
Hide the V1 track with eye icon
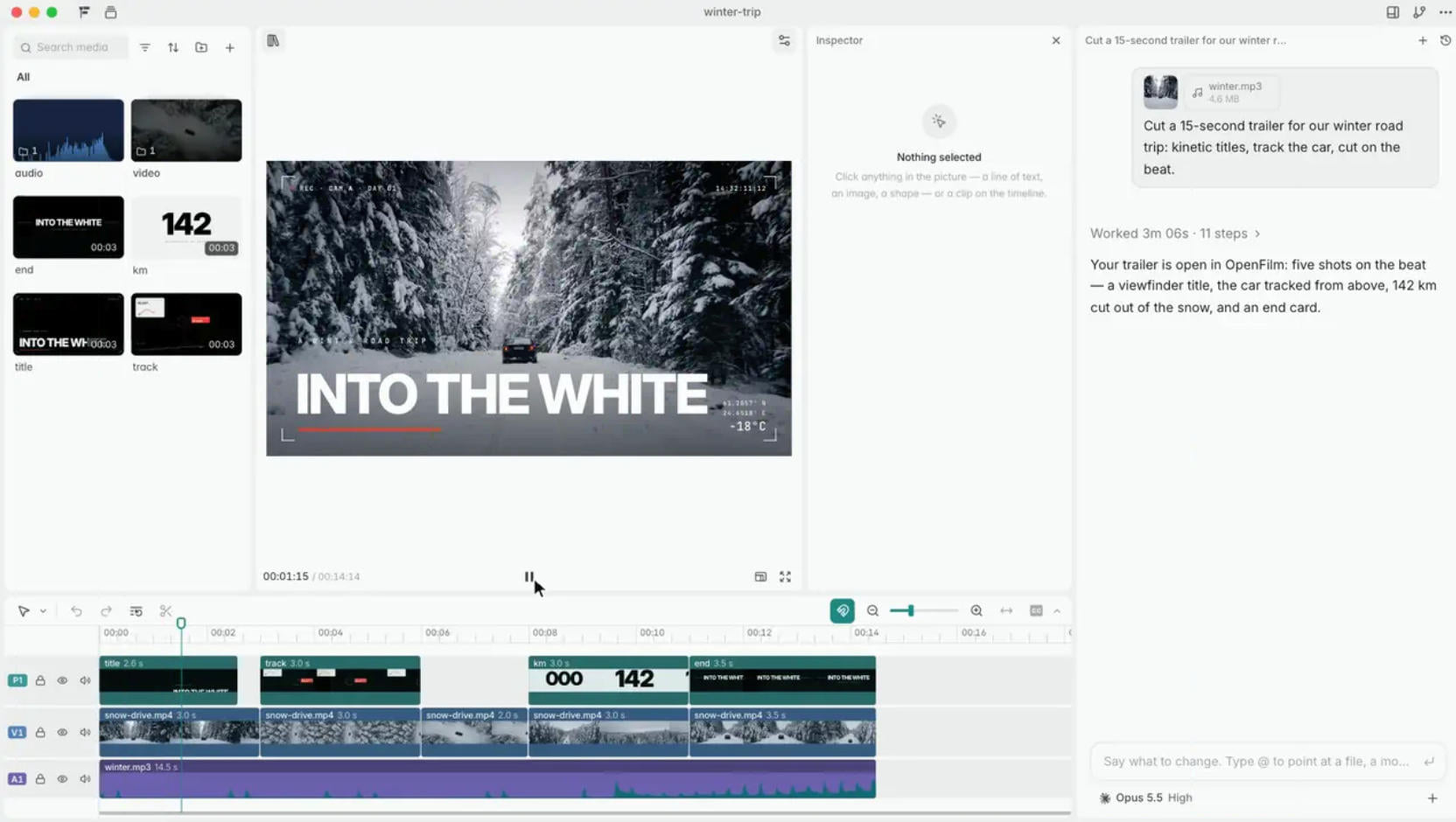[x=62, y=733]
